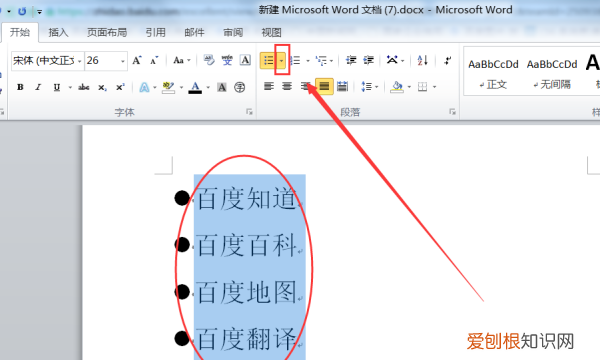The height and width of the screenshot is (360, 600).
Task: Apply character shading
Action: click(222, 87)
